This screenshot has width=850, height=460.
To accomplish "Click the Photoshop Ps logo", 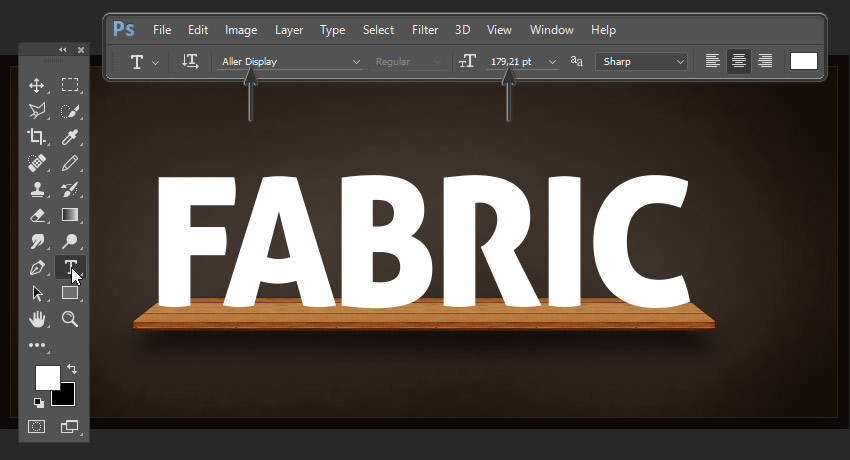I will [124, 29].
